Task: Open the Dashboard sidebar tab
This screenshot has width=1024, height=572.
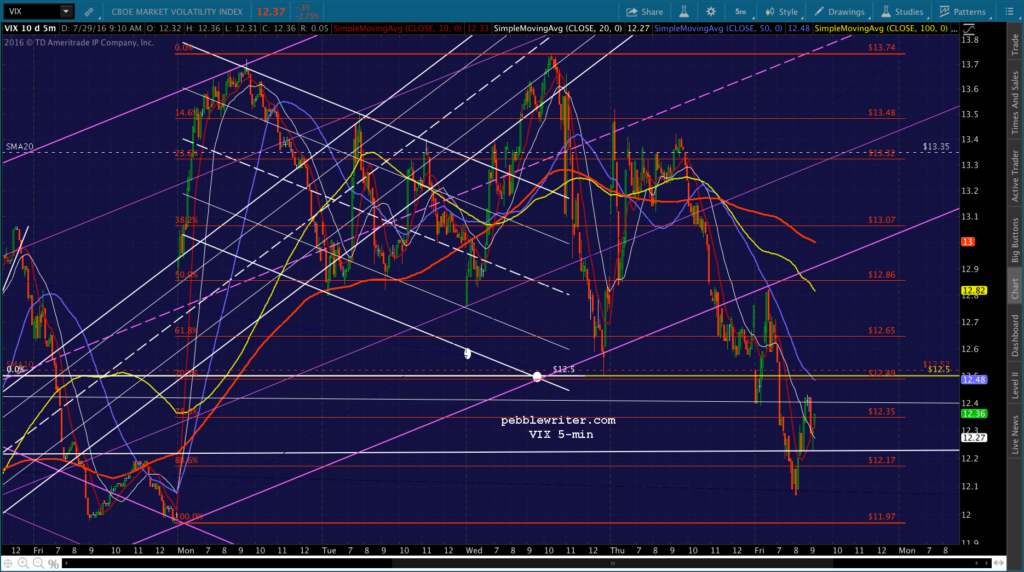Action: click(1015, 336)
